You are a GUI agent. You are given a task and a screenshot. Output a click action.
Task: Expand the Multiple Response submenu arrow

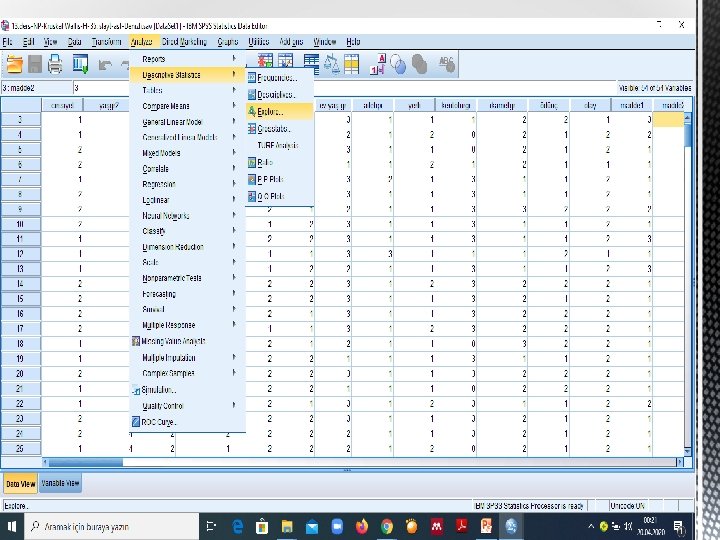[x=234, y=324]
